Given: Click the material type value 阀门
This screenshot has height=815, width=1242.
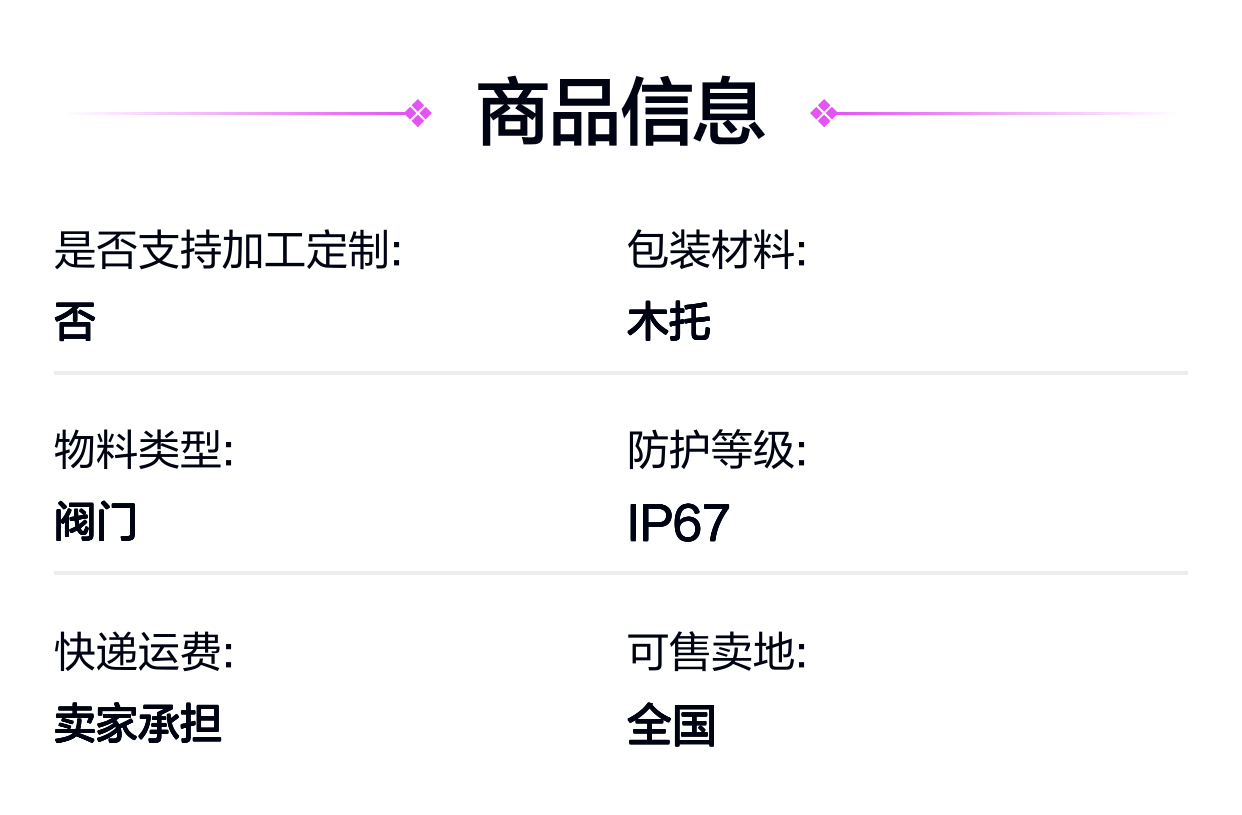Looking at the screenshot, I should point(96,523).
